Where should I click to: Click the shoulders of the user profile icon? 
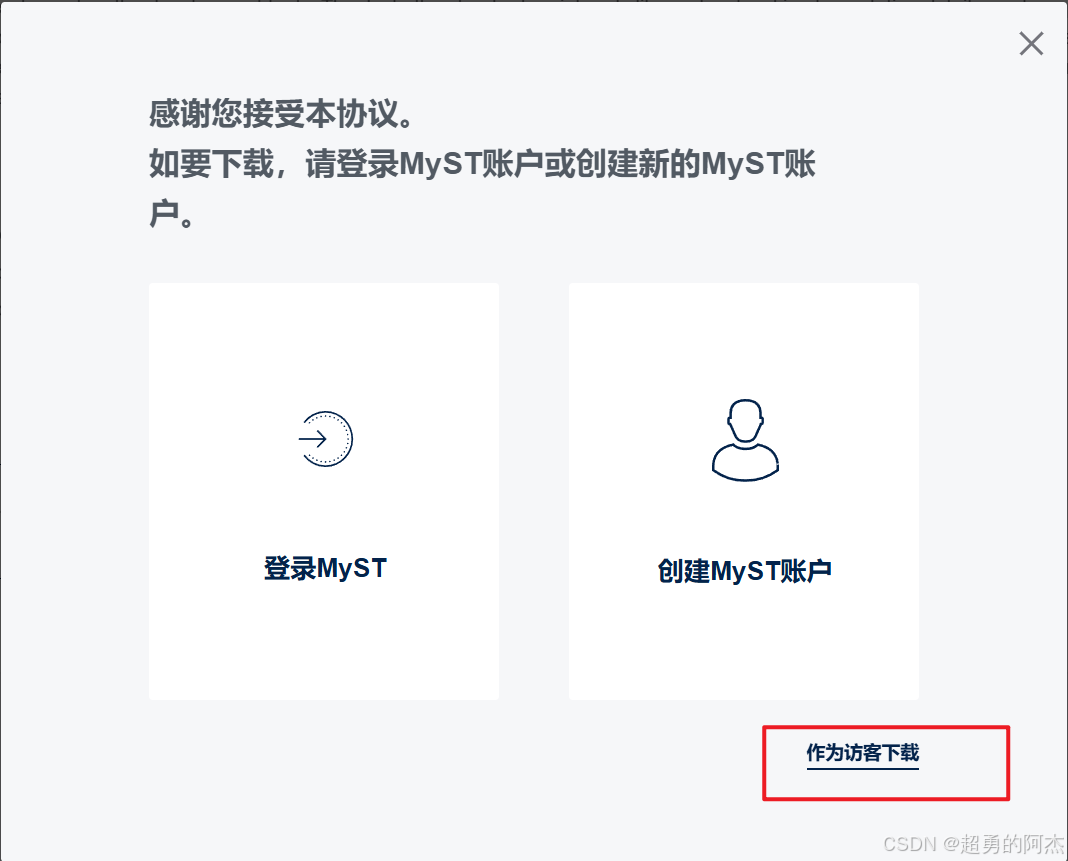tap(745, 463)
